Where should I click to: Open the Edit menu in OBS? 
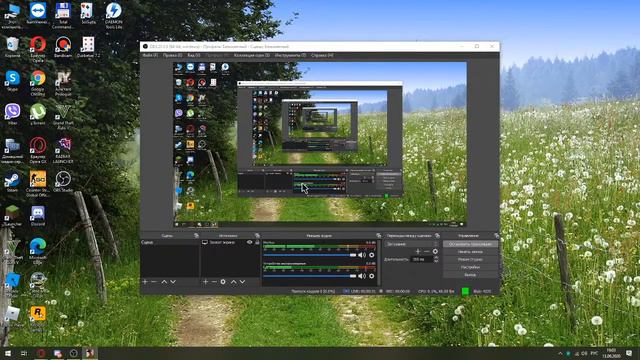pyautogui.click(x=172, y=55)
